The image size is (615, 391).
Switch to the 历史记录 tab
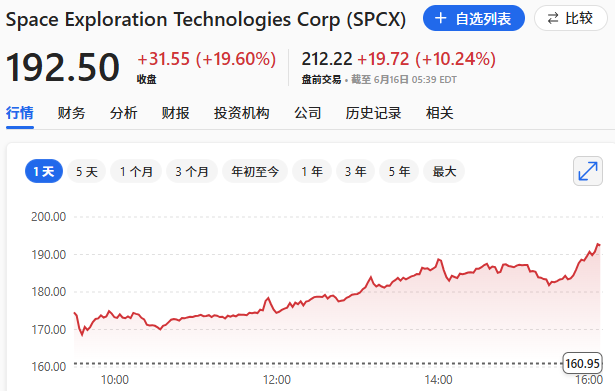pos(373,113)
